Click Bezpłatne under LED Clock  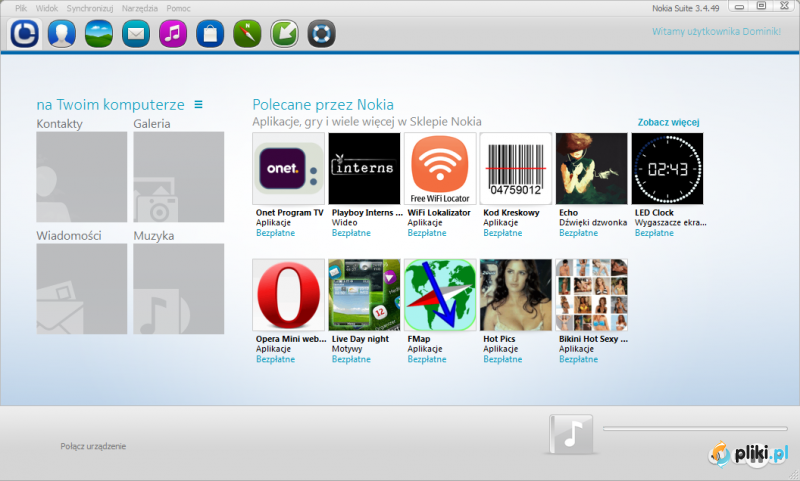coord(654,233)
